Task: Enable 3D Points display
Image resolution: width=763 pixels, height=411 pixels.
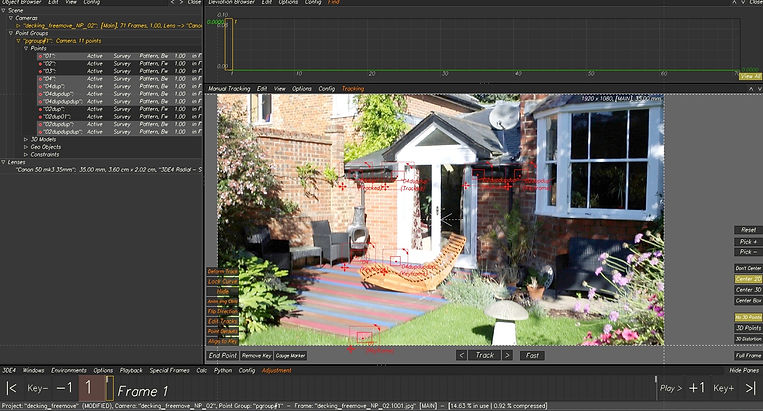Action: click(748, 328)
